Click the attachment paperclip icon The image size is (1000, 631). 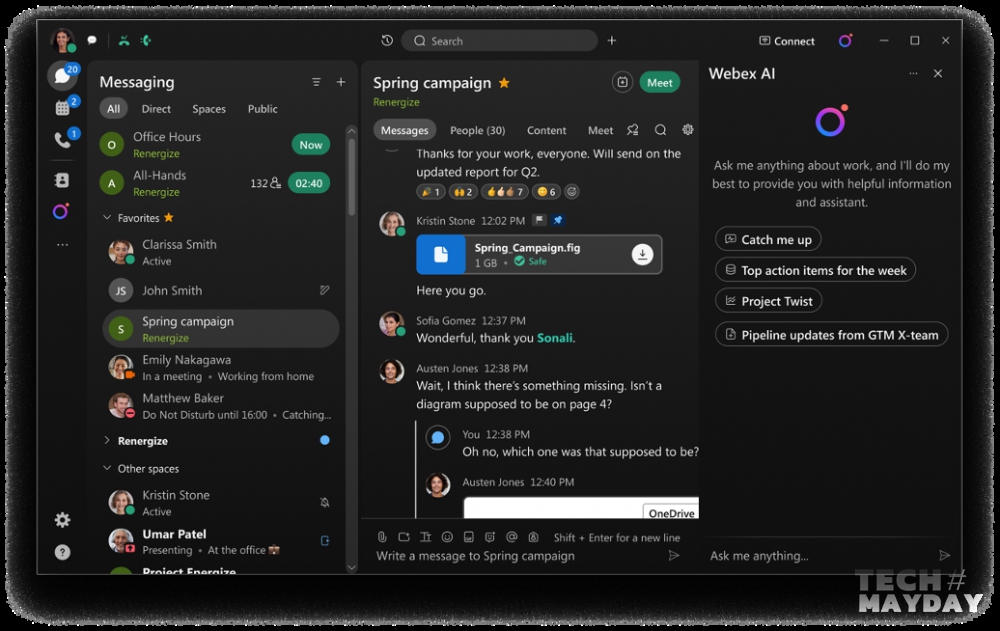(381, 537)
